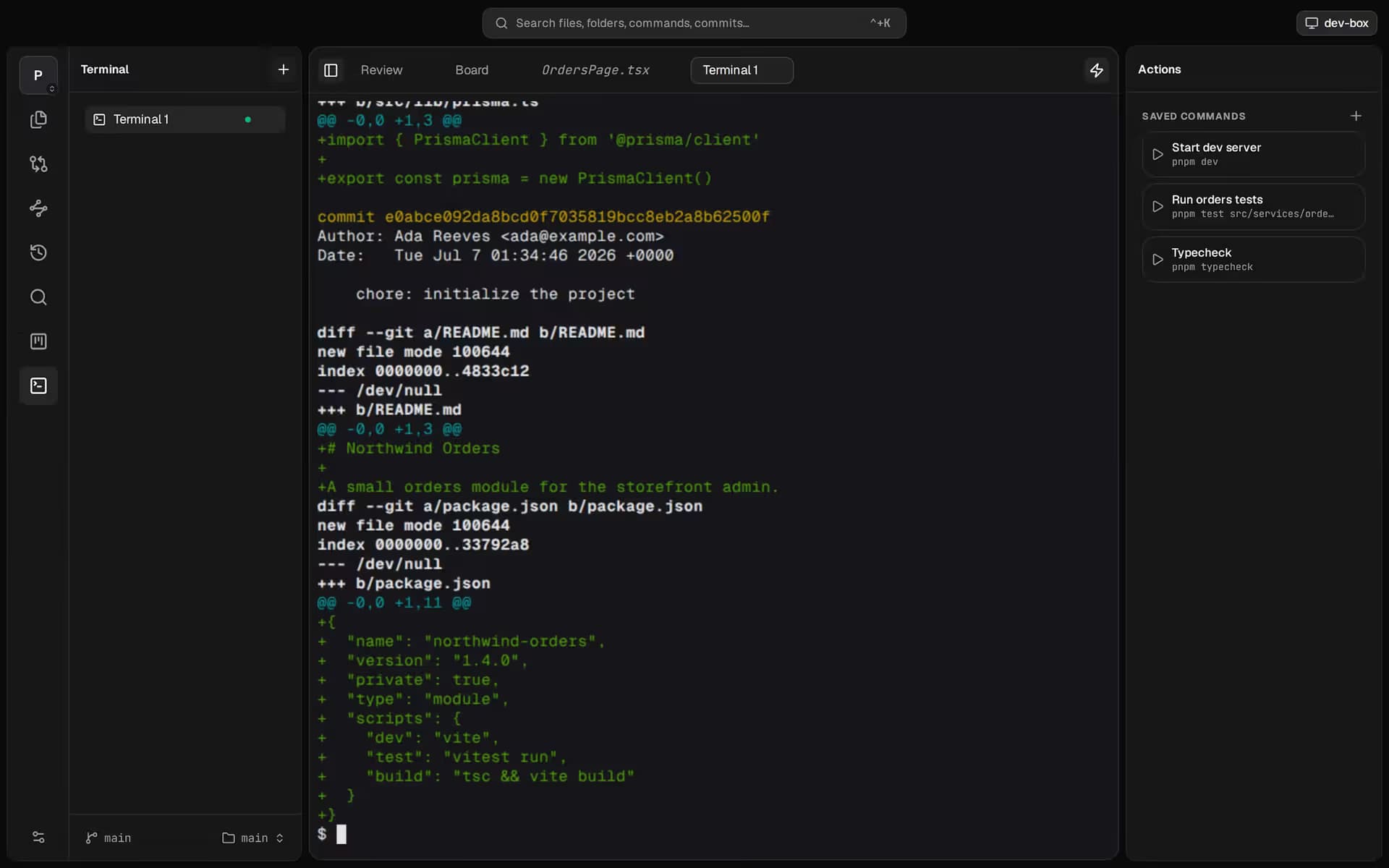Open the project switcher P avatar

pos(38,75)
